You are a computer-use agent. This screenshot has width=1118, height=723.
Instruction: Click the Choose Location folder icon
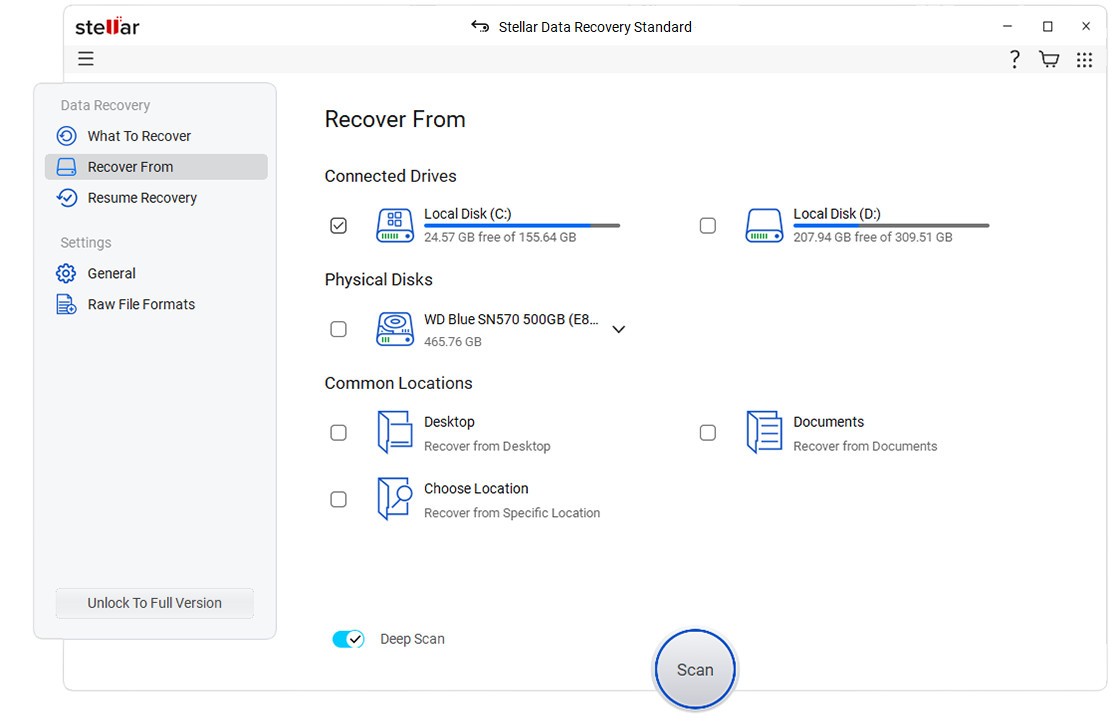click(x=396, y=499)
